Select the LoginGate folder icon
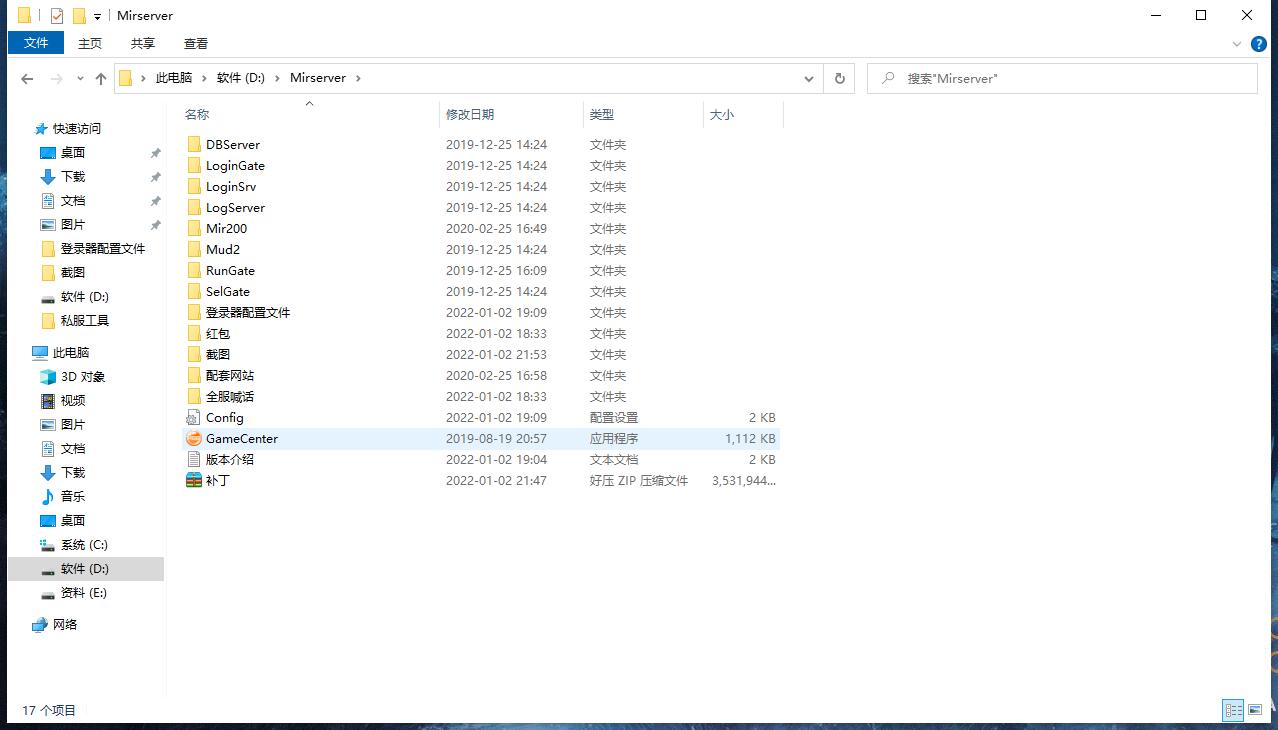1278x730 pixels. coord(194,165)
